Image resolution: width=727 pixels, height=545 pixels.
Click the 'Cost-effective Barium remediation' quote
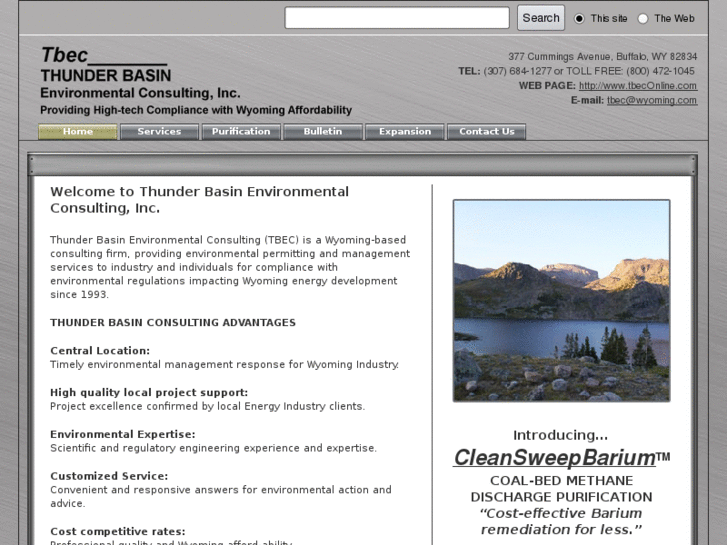tap(561, 521)
